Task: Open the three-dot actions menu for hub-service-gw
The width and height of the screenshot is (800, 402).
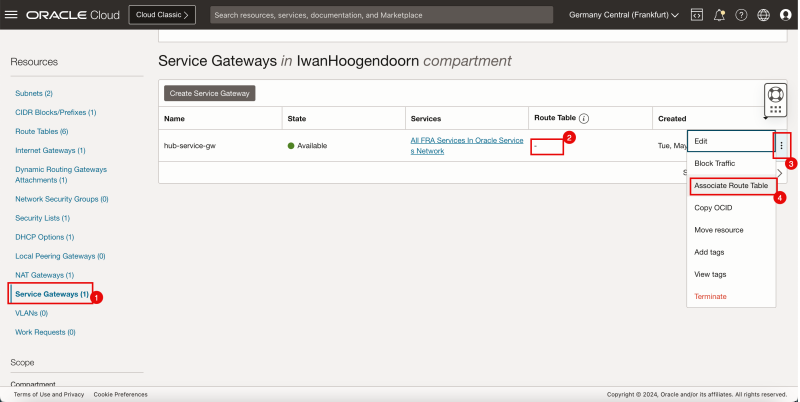Action: click(782, 145)
